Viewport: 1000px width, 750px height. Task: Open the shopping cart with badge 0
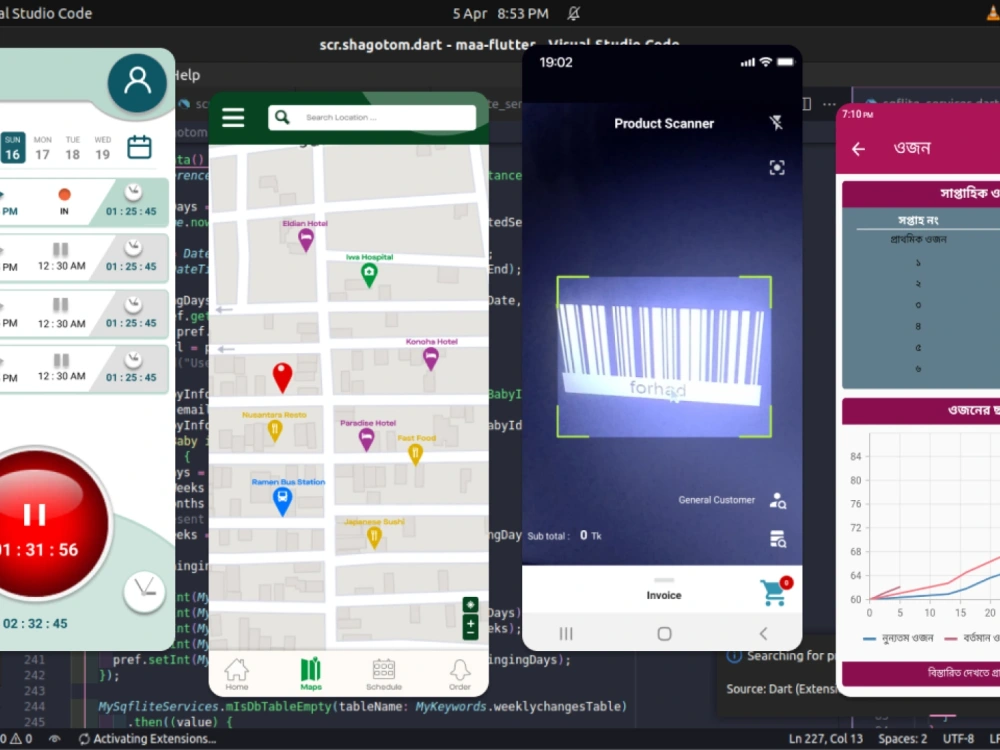point(772,590)
